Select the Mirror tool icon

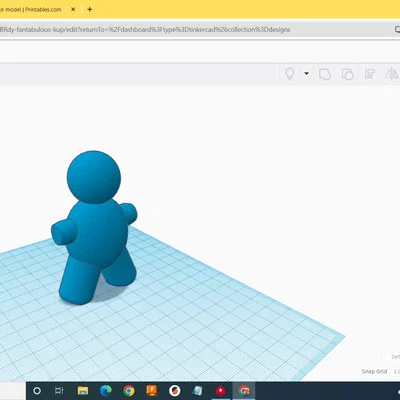pyautogui.click(x=392, y=74)
